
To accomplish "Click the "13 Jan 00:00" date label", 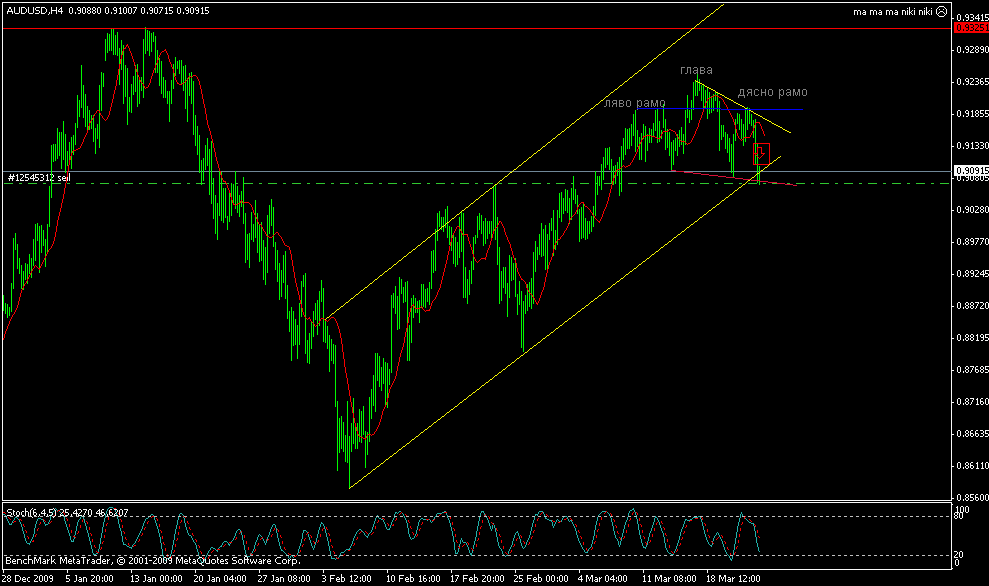I will [156, 578].
